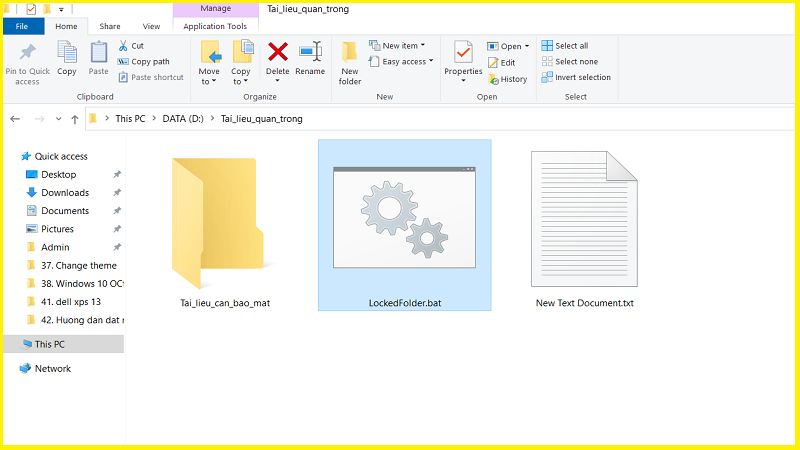The width and height of the screenshot is (800, 450).
Task: Create a New folder
Action: click(x=349, y=63)
